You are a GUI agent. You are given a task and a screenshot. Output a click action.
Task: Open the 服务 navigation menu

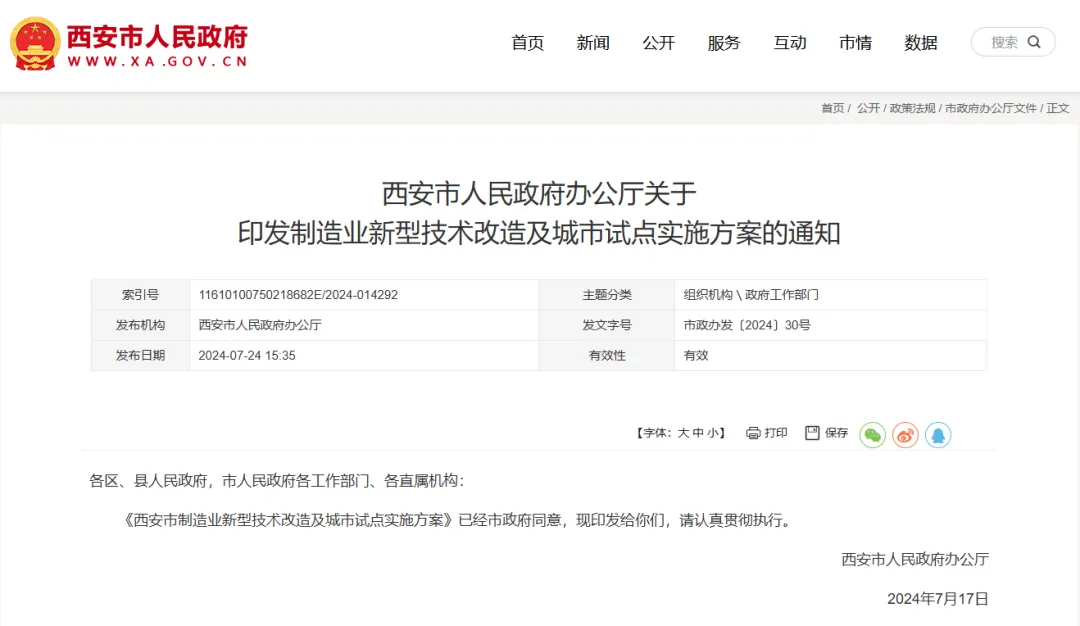724,43
